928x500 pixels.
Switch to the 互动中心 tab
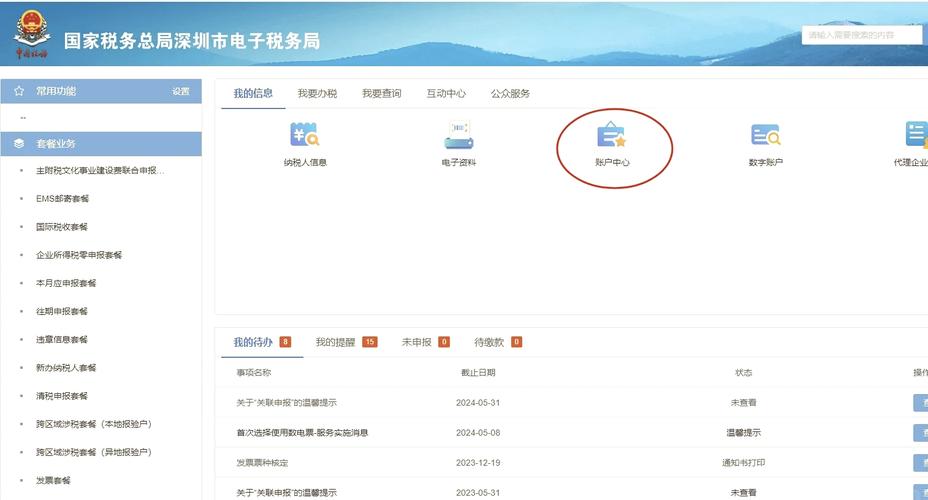446,93
